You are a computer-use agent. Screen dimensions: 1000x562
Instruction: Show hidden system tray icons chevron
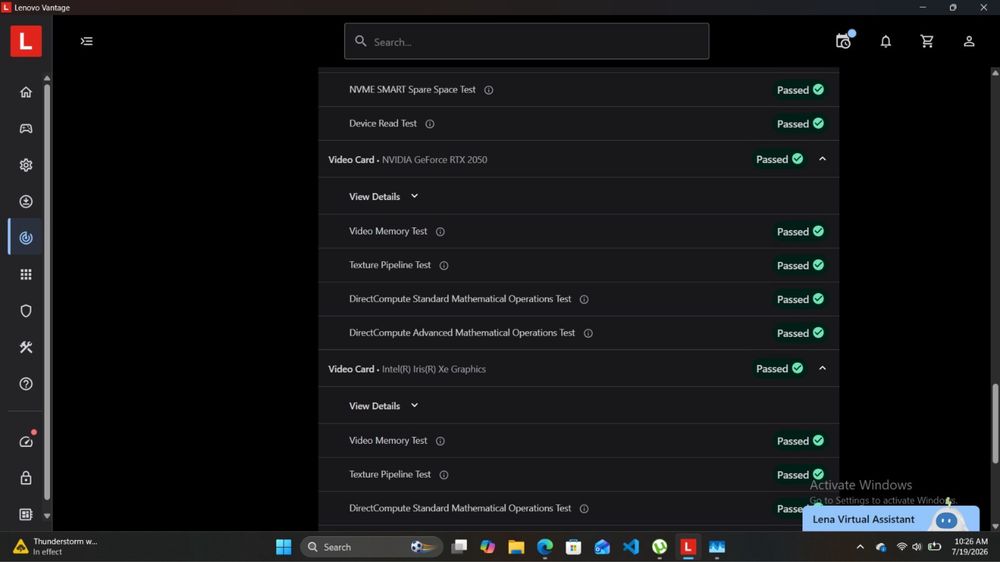coord(860,547)
